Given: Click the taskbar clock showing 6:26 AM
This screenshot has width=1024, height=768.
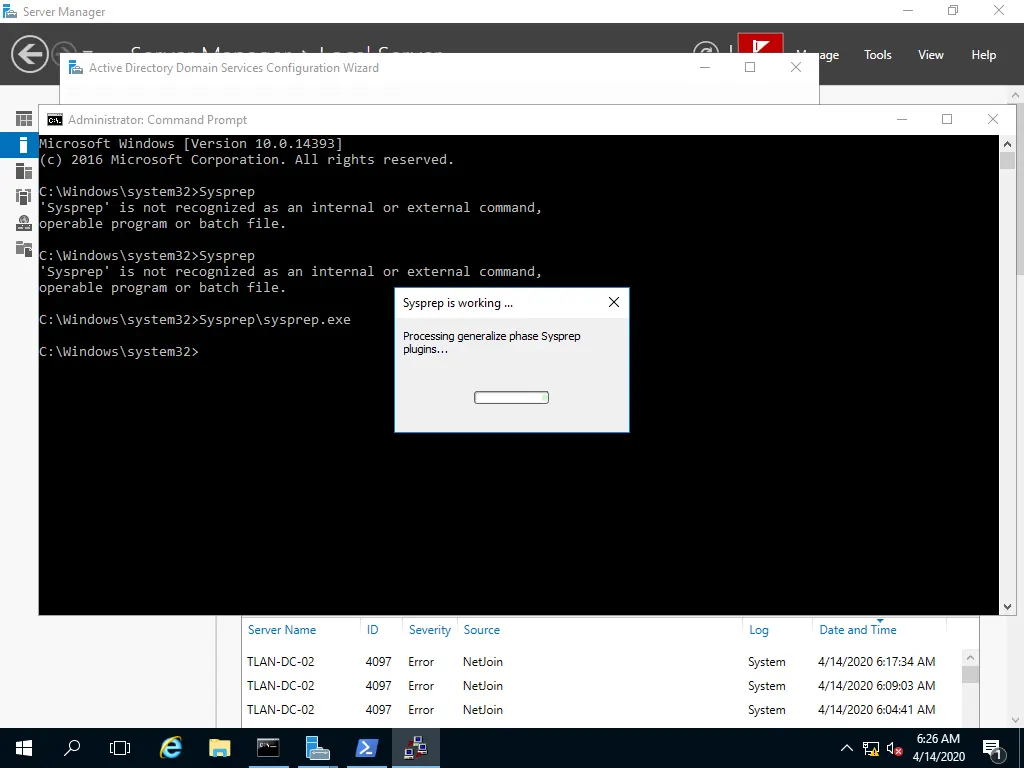Looking at the screenshot, I should pyautogui.click(x=938, y=748).
